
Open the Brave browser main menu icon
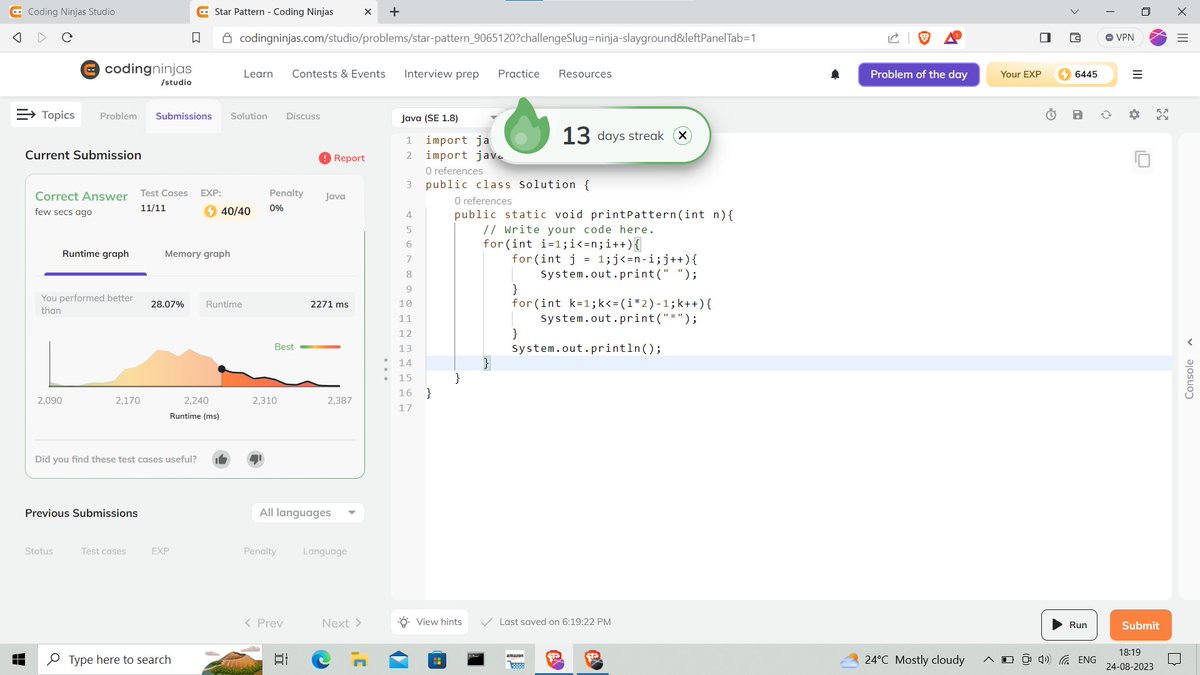(x=1184, y=38)
